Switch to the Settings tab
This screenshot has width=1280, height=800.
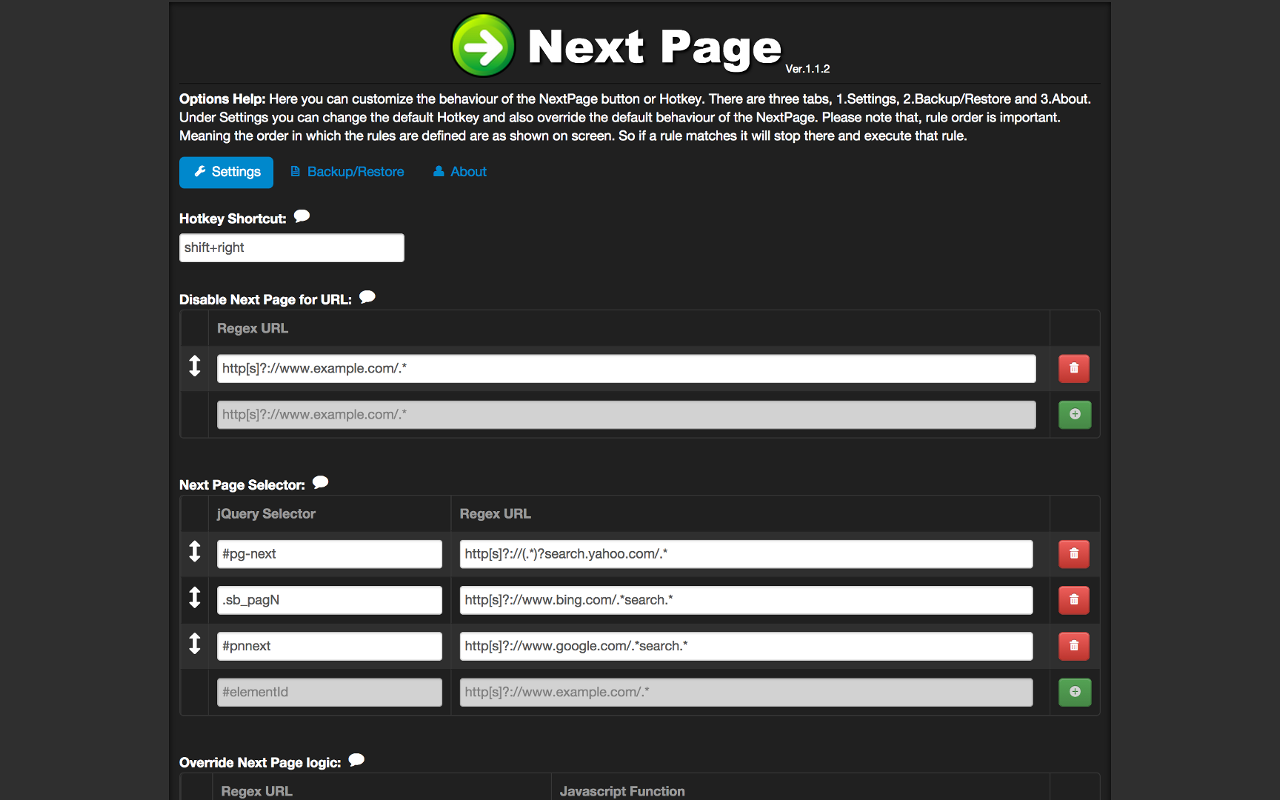pyautogui.click(x=226, y=172)
